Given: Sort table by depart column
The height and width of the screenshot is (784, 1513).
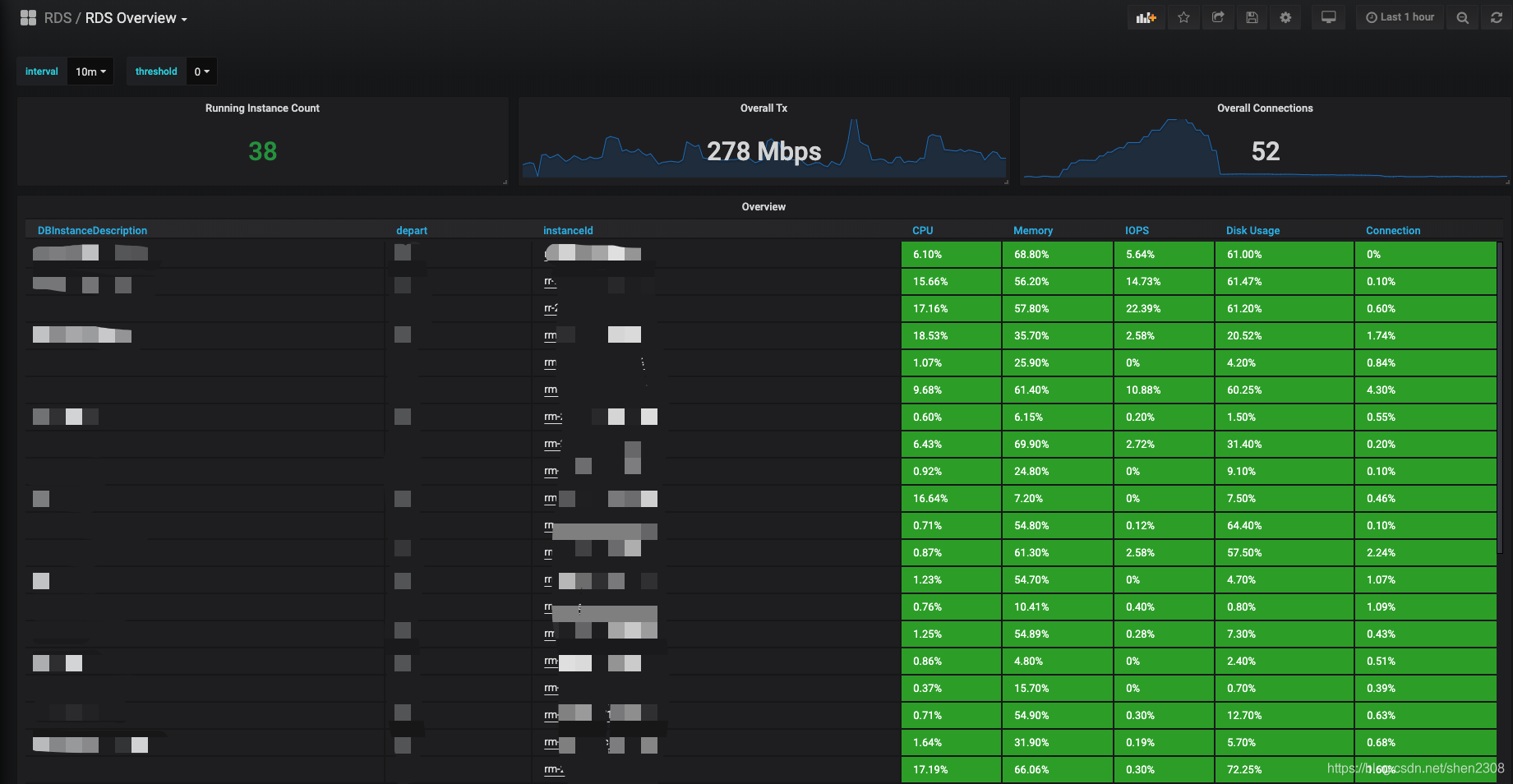Looking at the screenshot, I should pyautogui.click(x=412, y=230).
